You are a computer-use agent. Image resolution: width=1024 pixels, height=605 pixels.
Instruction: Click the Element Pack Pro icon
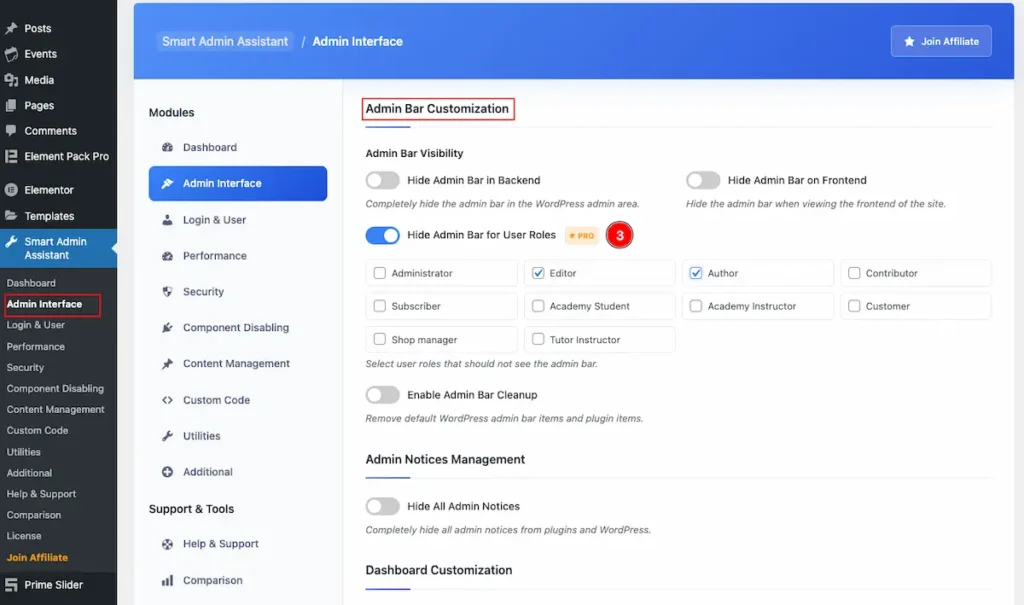[11, 156]
